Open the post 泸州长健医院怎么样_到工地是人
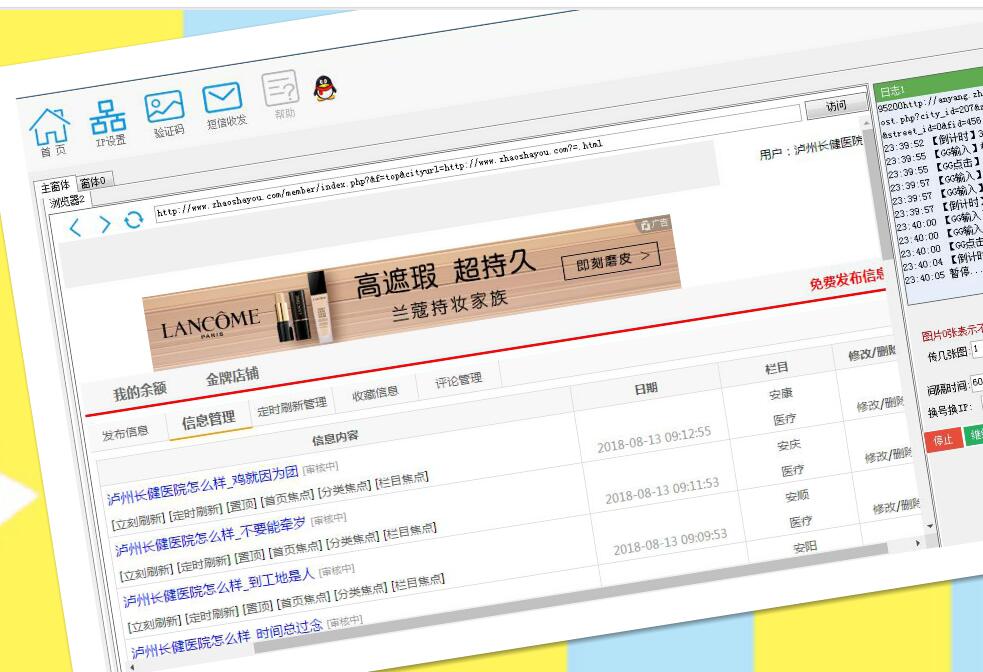Viewport: 983px width, 672px height. (219, 587)
